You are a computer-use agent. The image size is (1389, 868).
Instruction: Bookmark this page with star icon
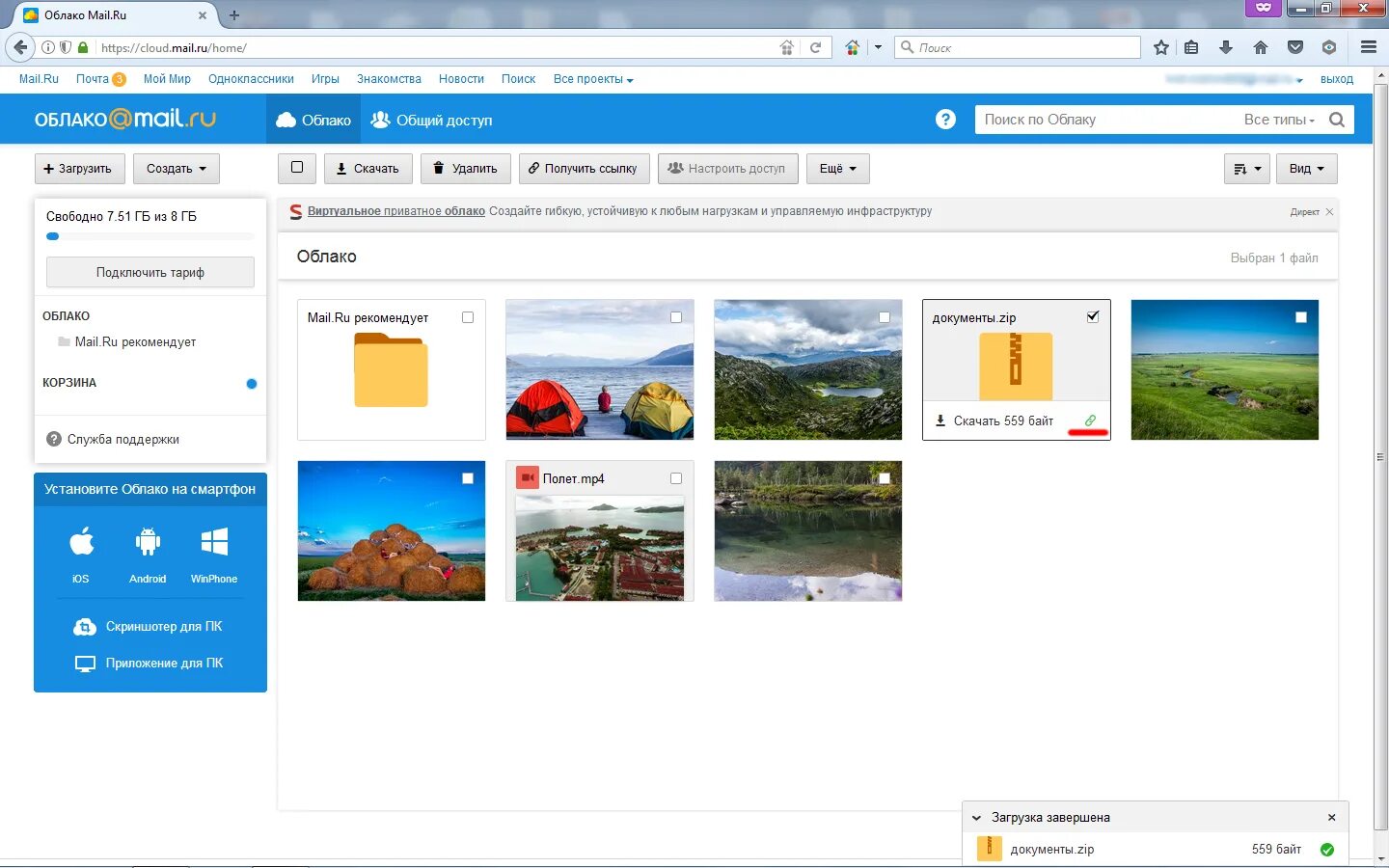coord(1161,47)
